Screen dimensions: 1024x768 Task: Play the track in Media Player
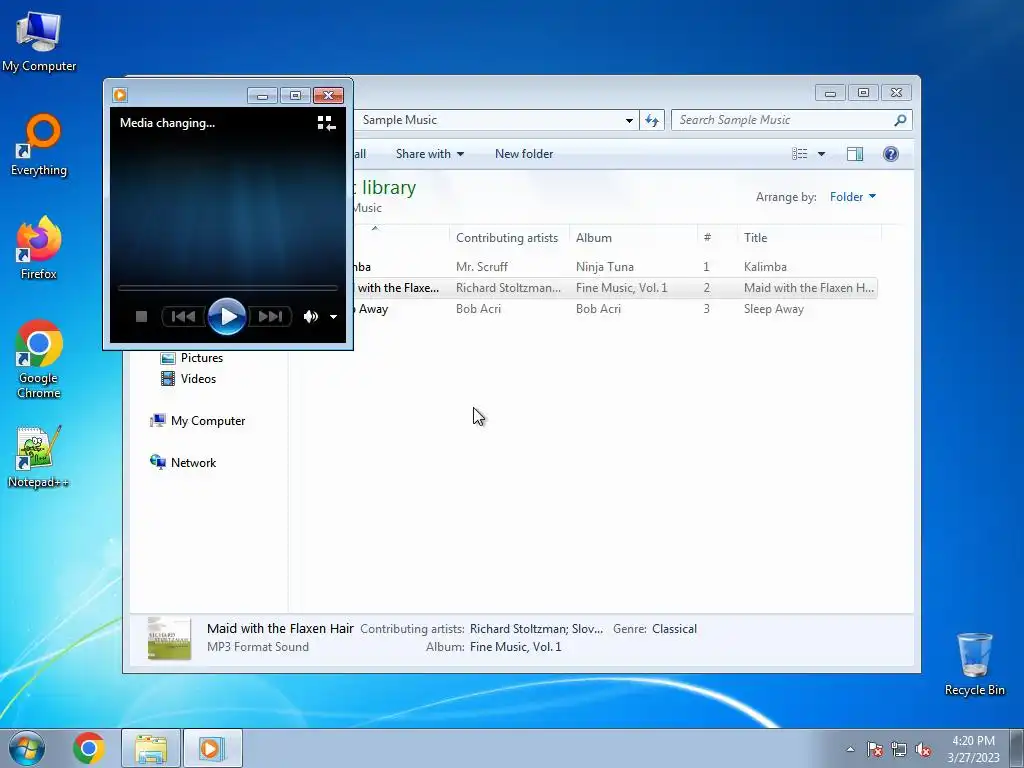[227, 317]
